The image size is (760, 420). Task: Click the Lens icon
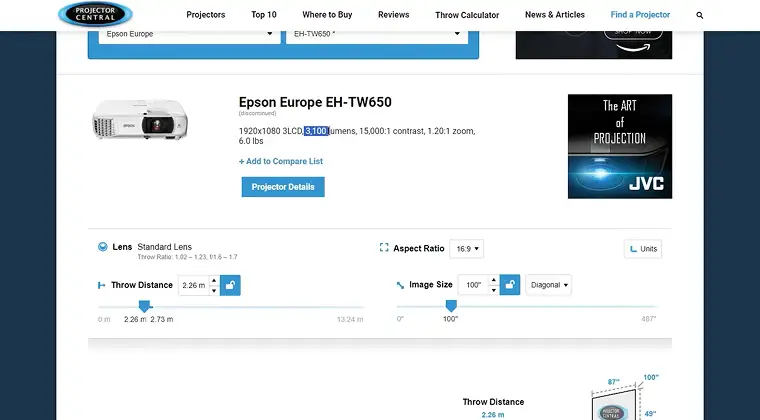[103, 247]
